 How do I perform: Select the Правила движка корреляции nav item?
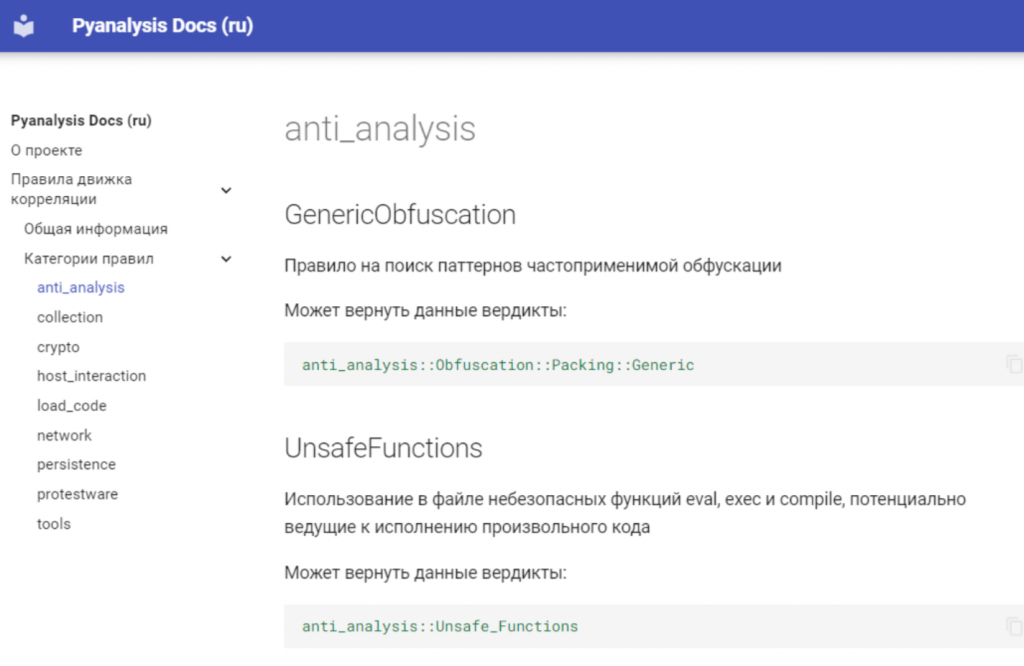[x=71, y=189]
